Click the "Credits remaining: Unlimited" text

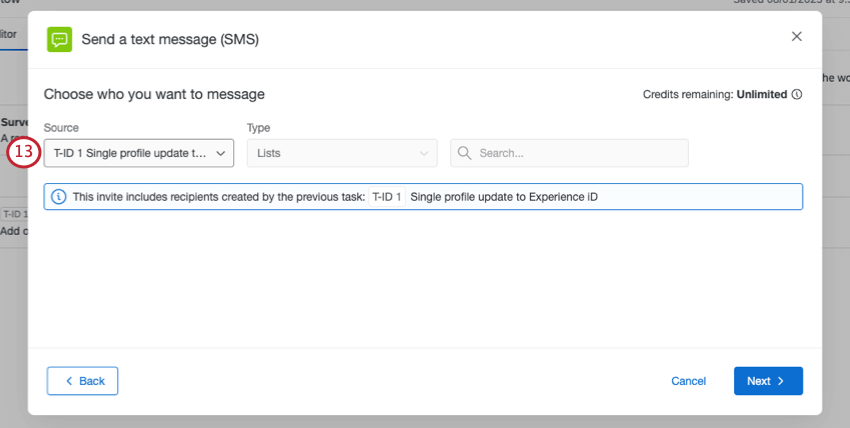click(715, 95)
